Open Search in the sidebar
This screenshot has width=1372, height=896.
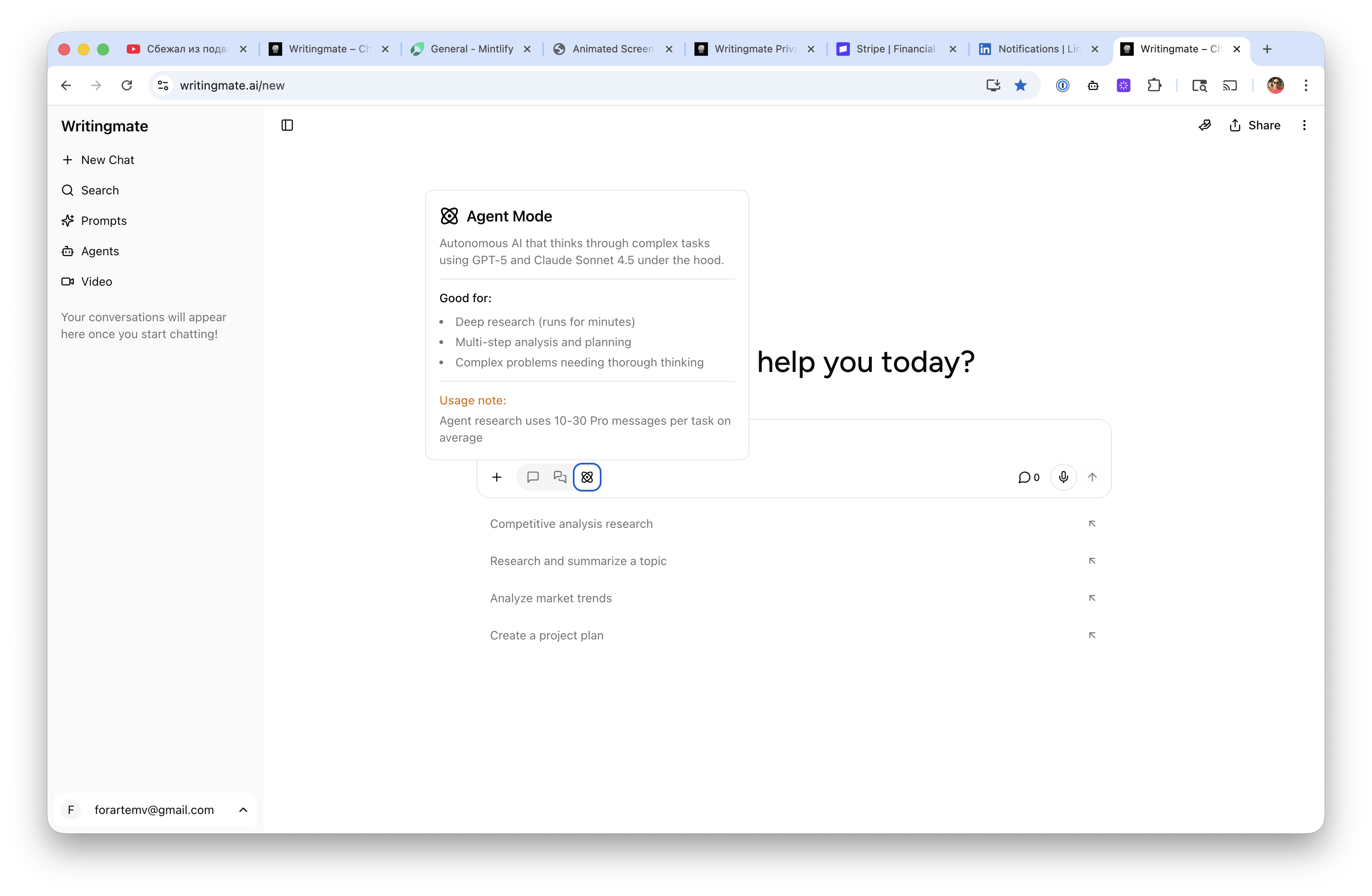coord(90,190)
